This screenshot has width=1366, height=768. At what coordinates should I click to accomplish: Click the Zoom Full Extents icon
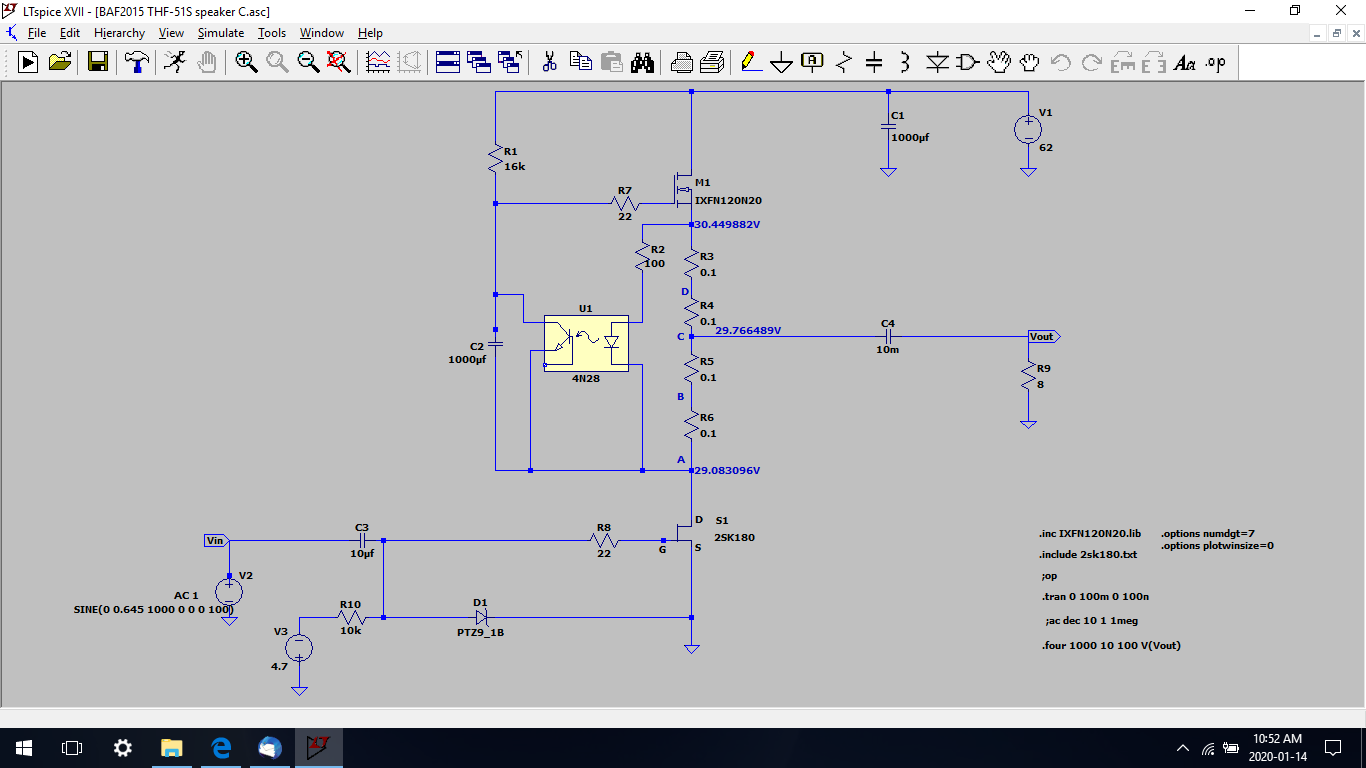[x=339, y=62]
